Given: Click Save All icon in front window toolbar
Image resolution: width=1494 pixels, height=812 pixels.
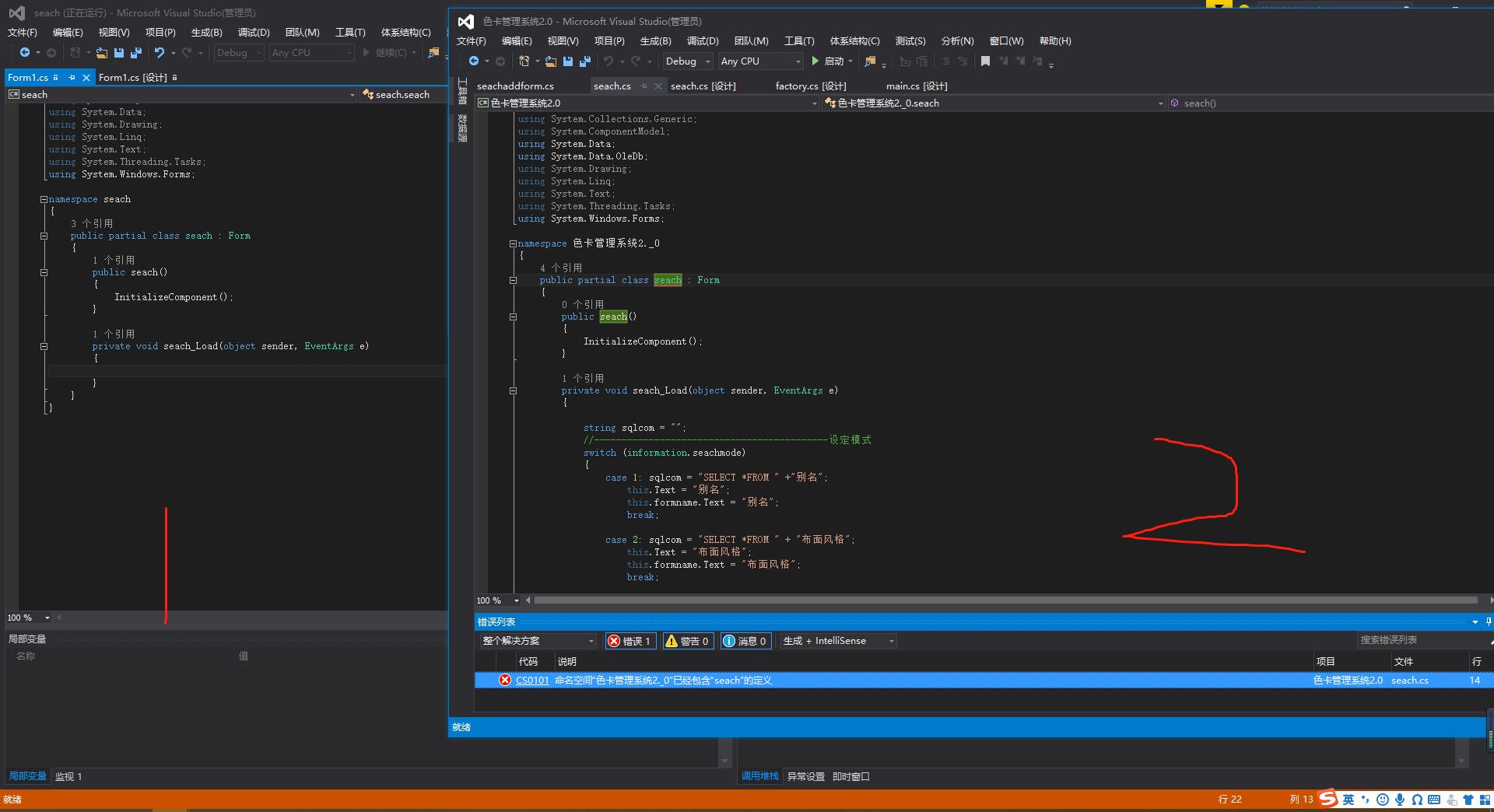Looking at the screenshot, I should click(585, 61).
